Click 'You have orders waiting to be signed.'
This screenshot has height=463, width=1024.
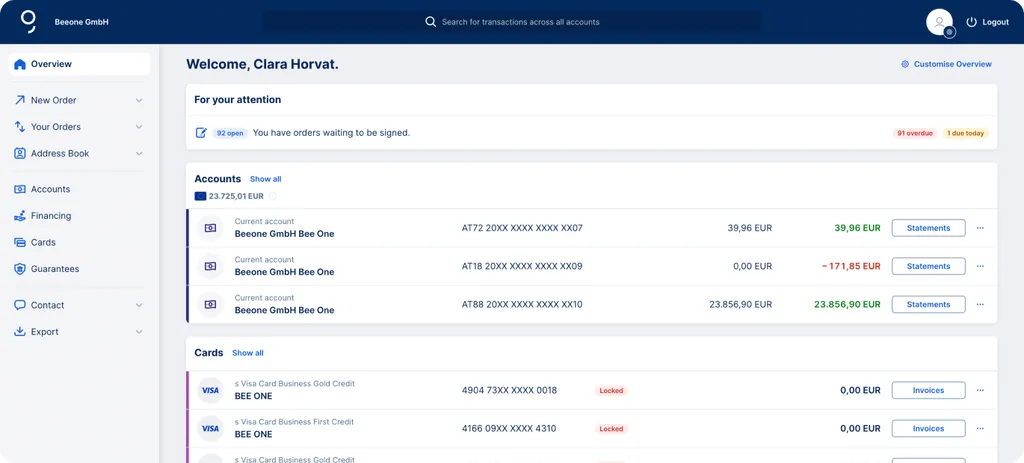(x=331, y=133)
